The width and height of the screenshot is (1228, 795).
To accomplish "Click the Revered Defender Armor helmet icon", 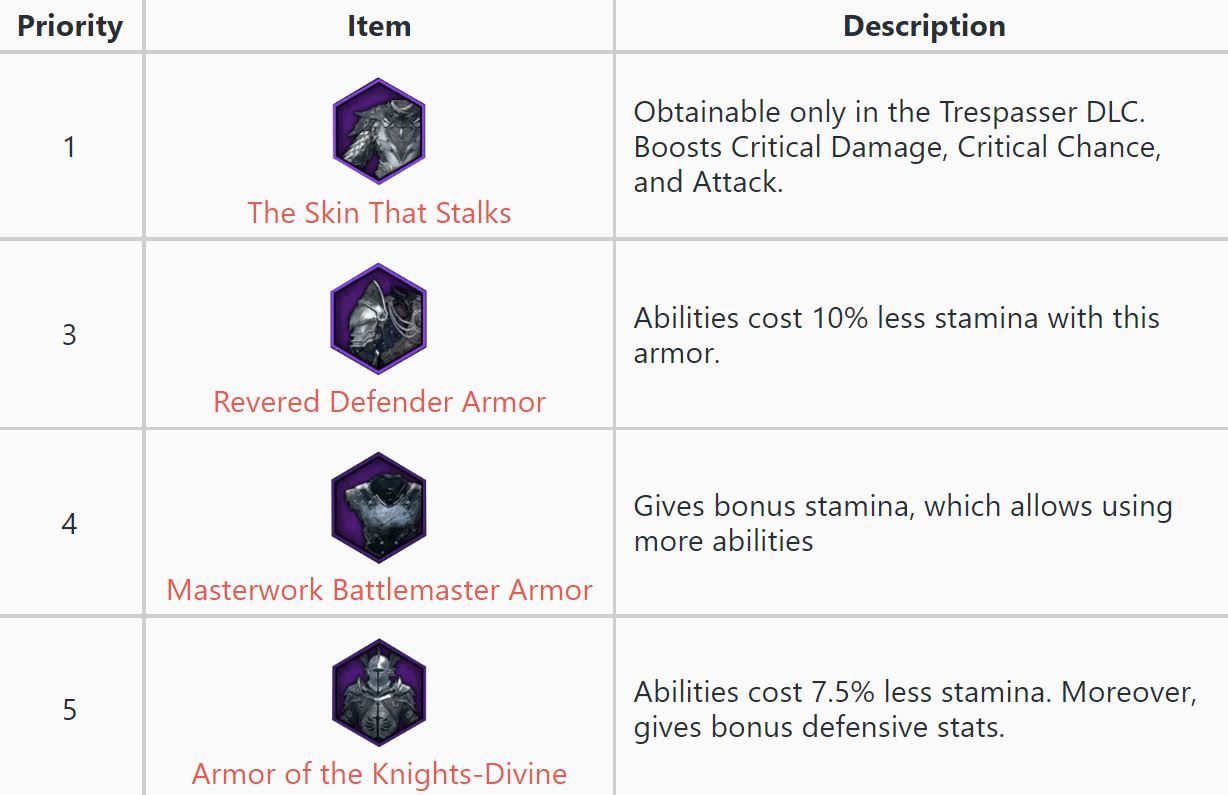I will pos(379,319).
